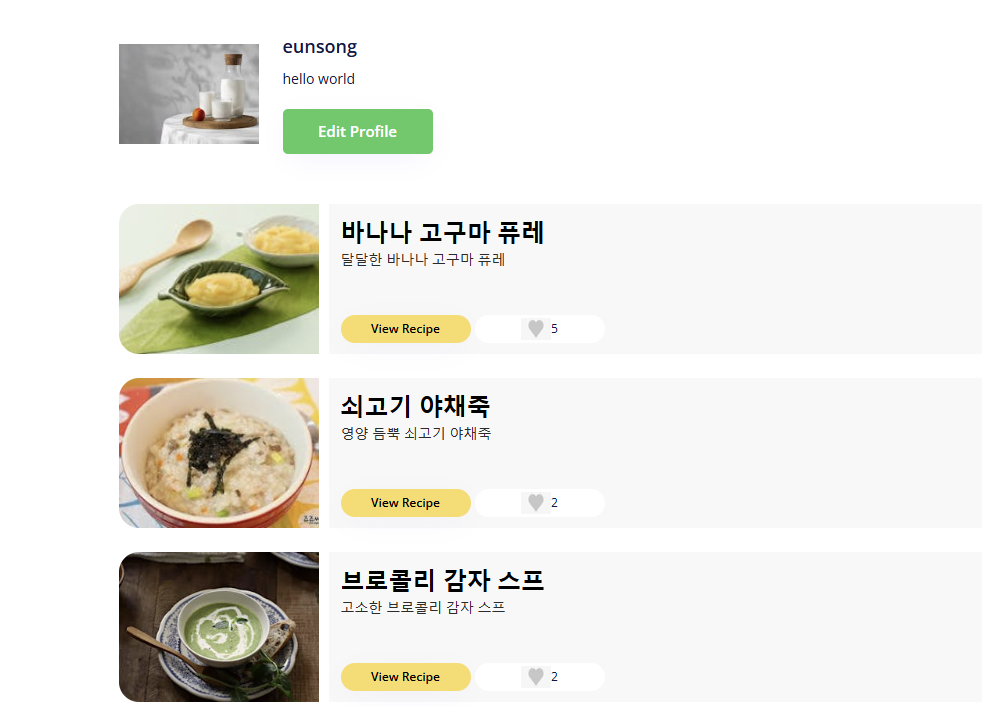Unlike the beef vegetable porridge recipe
This screenshot has height=707, width=982.
tap(535, 502)
